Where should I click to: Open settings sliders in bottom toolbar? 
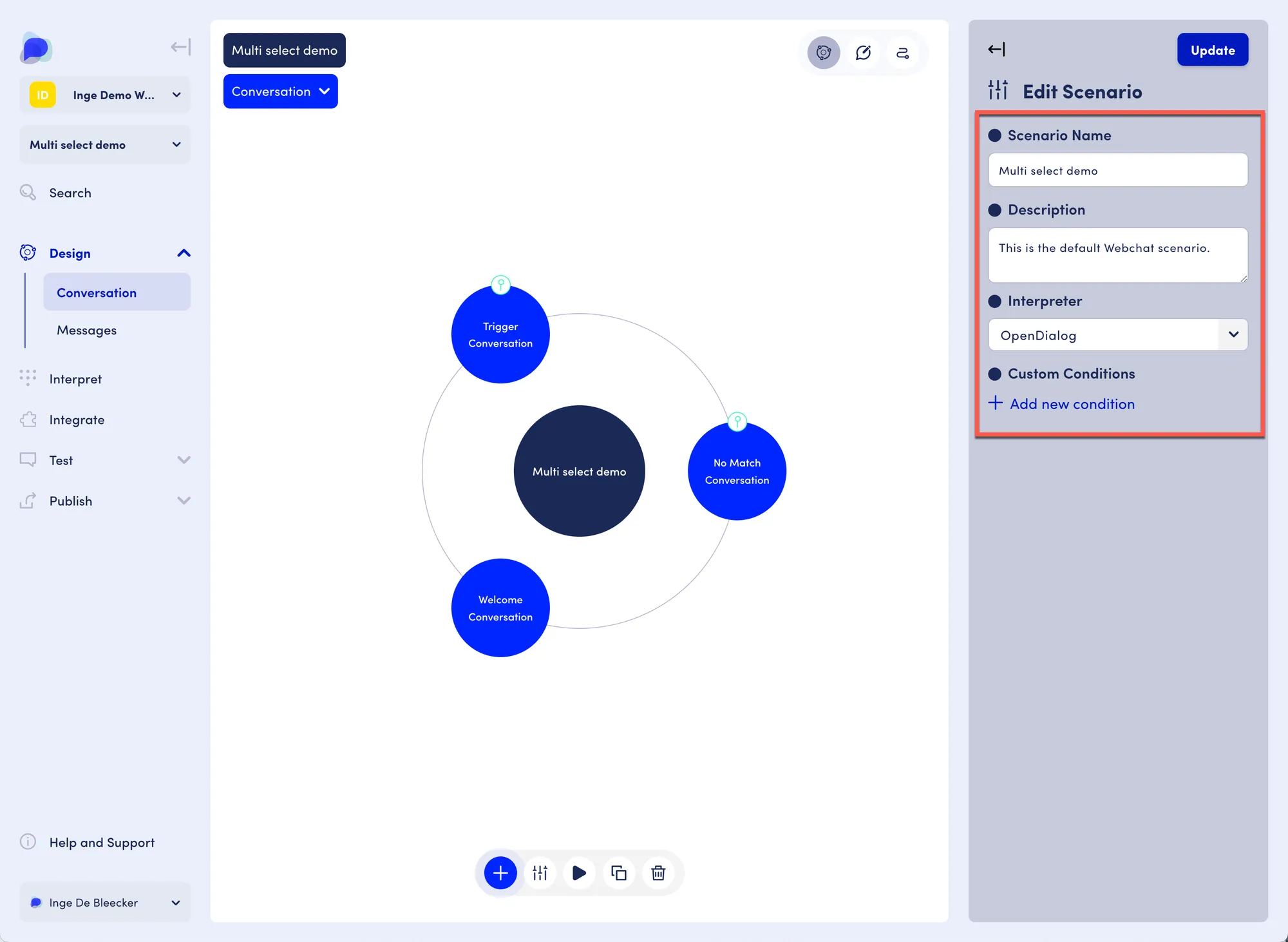click(x=540, y=873)
